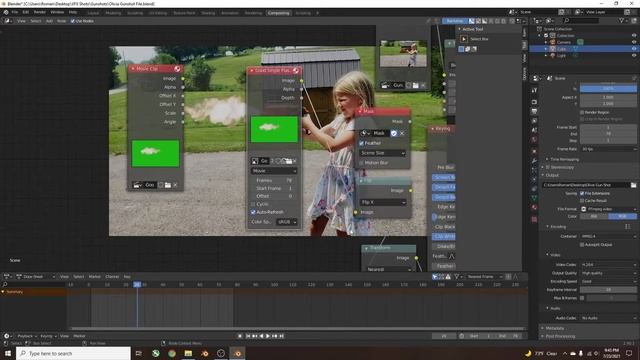Toggle the Render Region checkbox
This screenshot has width=640, height=360.
[x=582, y=112]
